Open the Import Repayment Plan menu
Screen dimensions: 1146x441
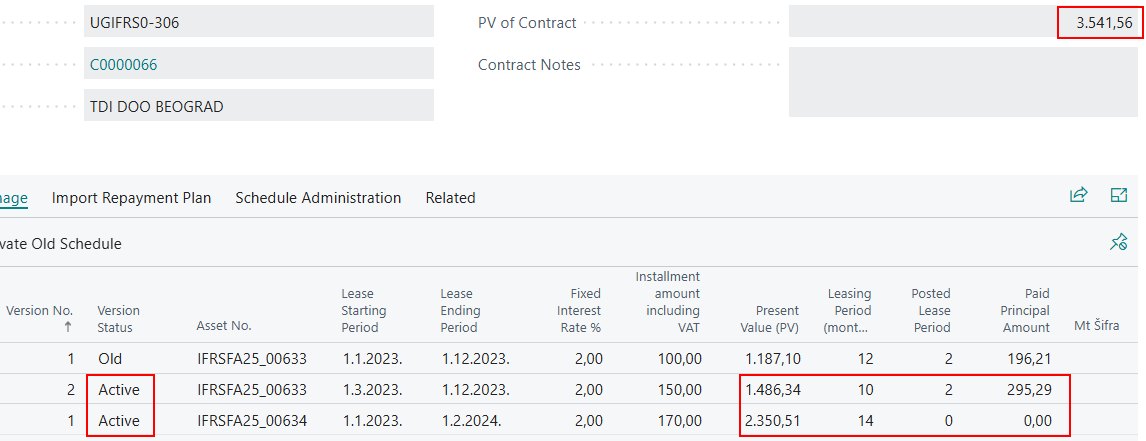point(132,197)
